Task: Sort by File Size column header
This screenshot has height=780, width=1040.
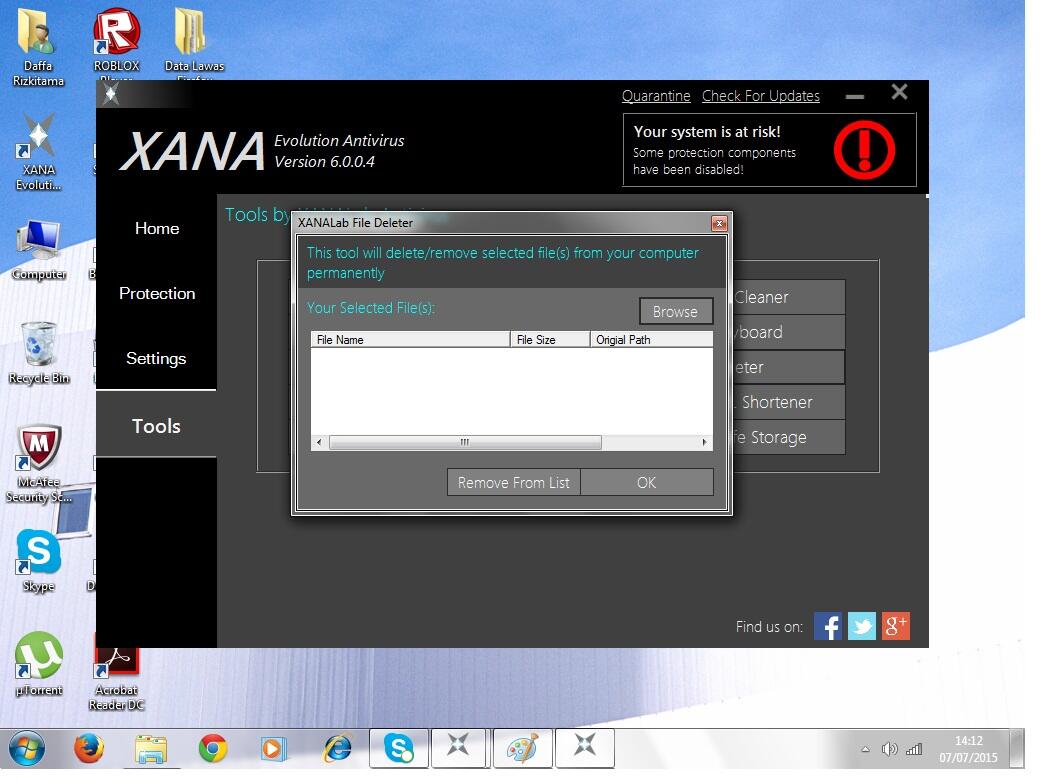Action: (x=550, y=340)
